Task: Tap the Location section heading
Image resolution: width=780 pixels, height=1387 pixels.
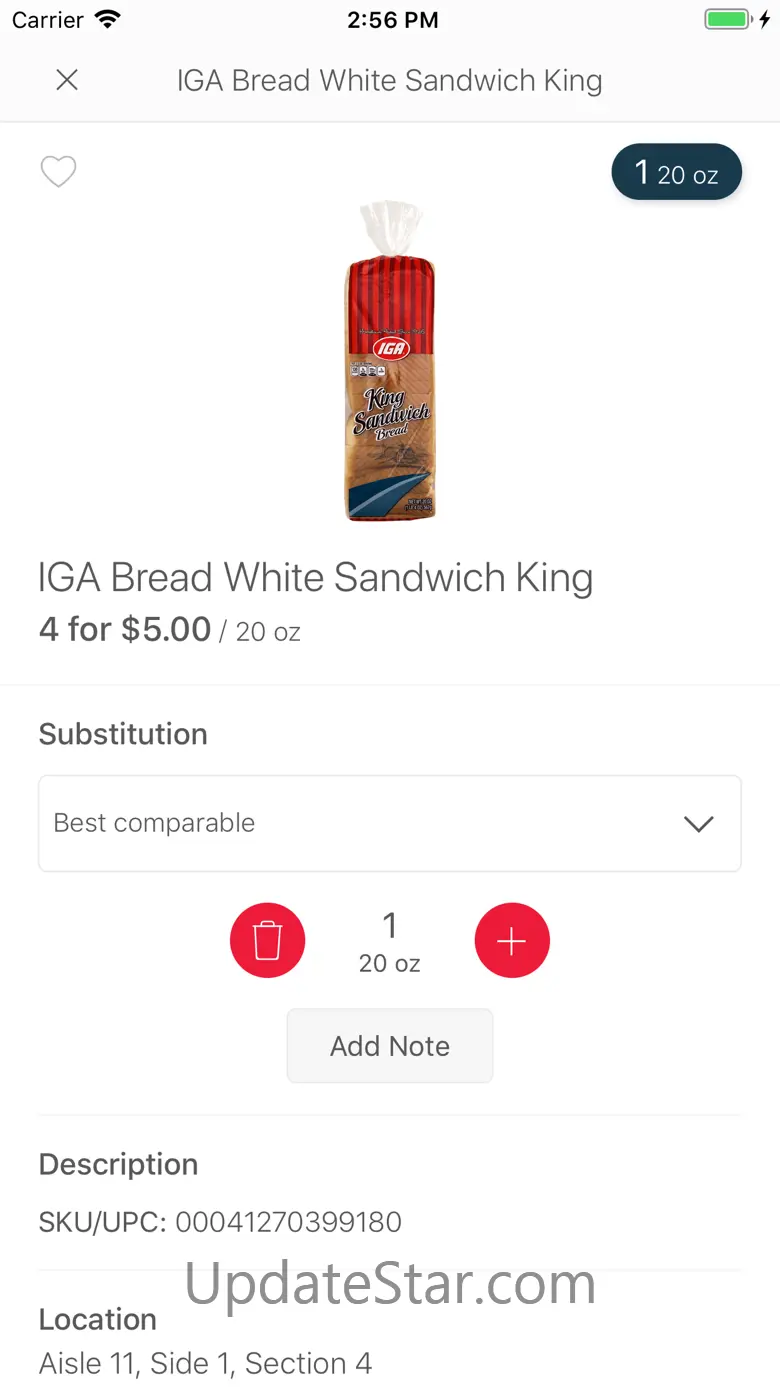Action: pos(98,1319)
